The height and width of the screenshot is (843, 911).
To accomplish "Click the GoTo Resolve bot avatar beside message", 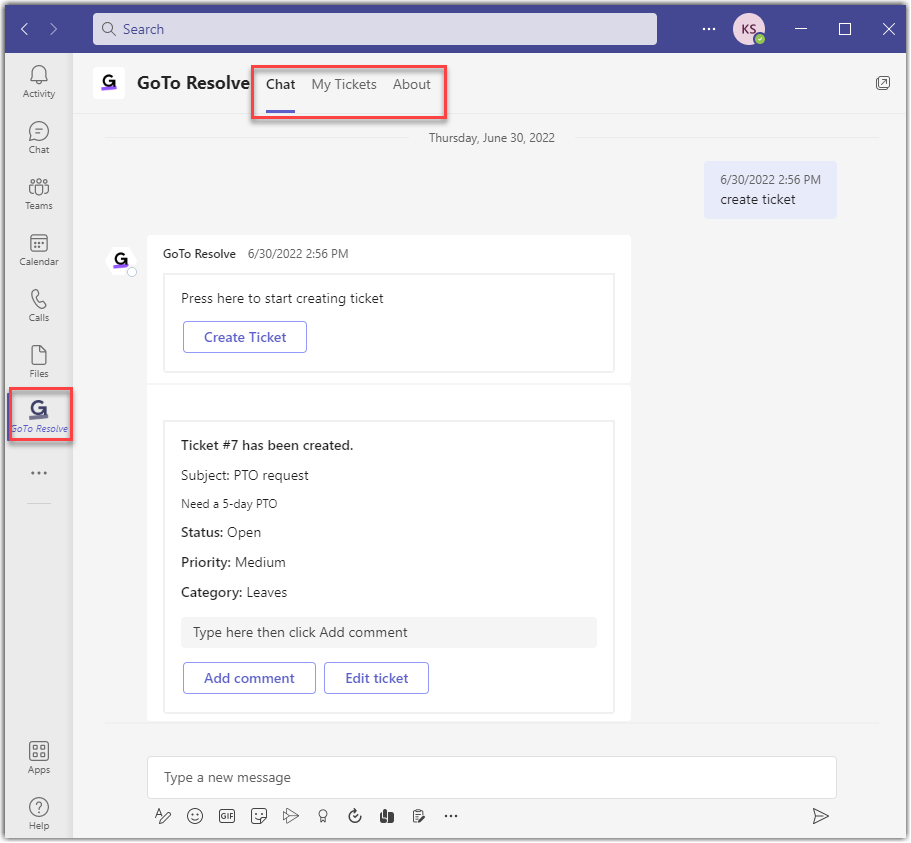I will (121, 260).
